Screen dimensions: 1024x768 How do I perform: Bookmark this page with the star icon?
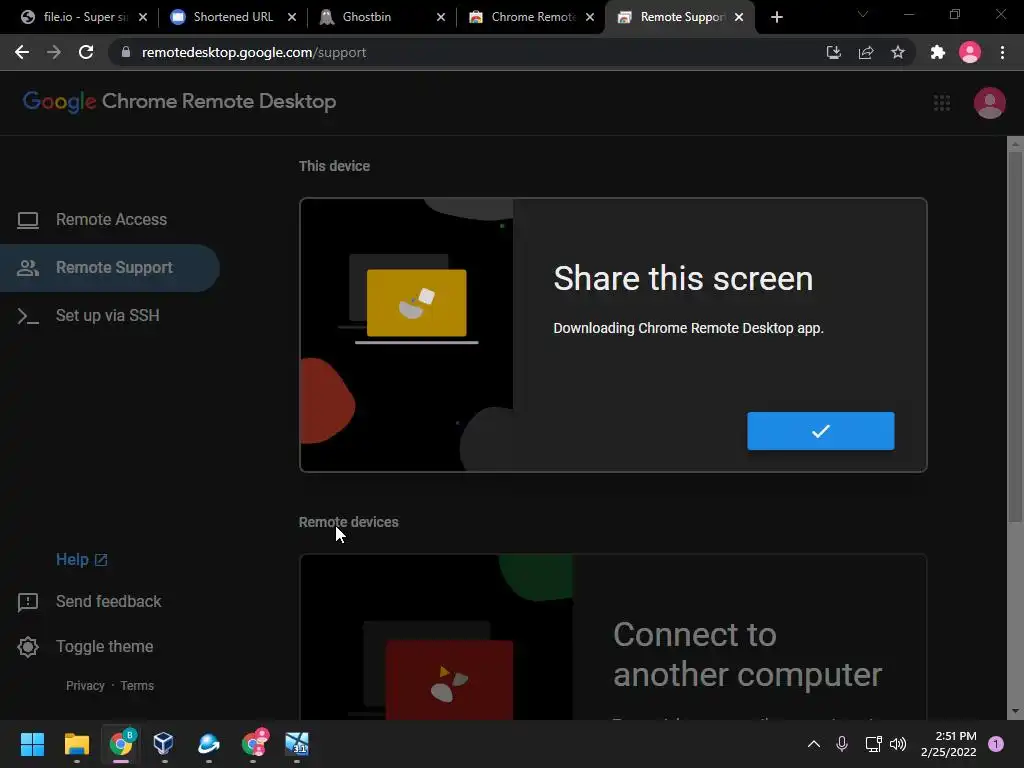[x=898, y=52]
